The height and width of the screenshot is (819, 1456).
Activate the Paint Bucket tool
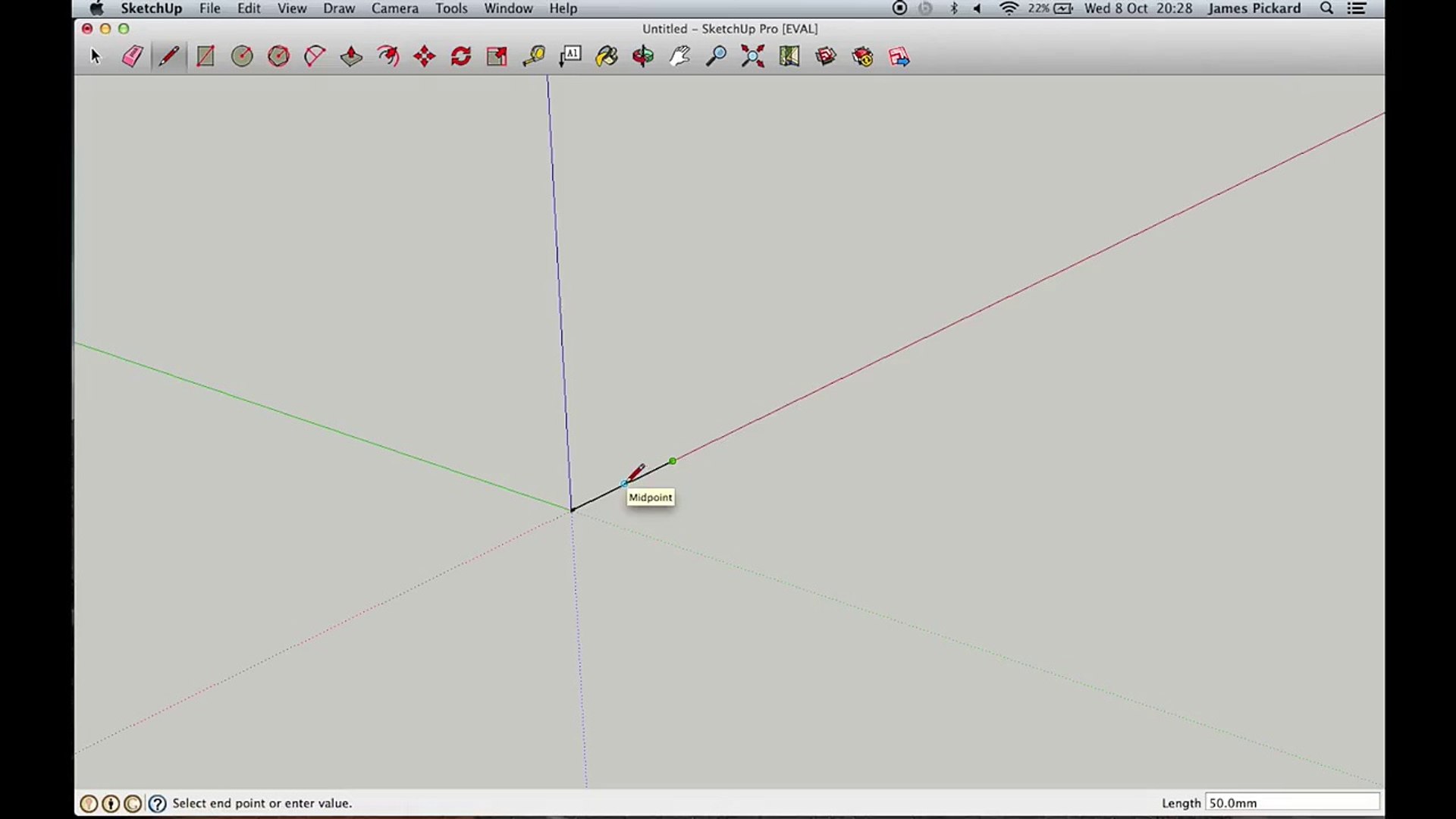(x=607, y=57)
